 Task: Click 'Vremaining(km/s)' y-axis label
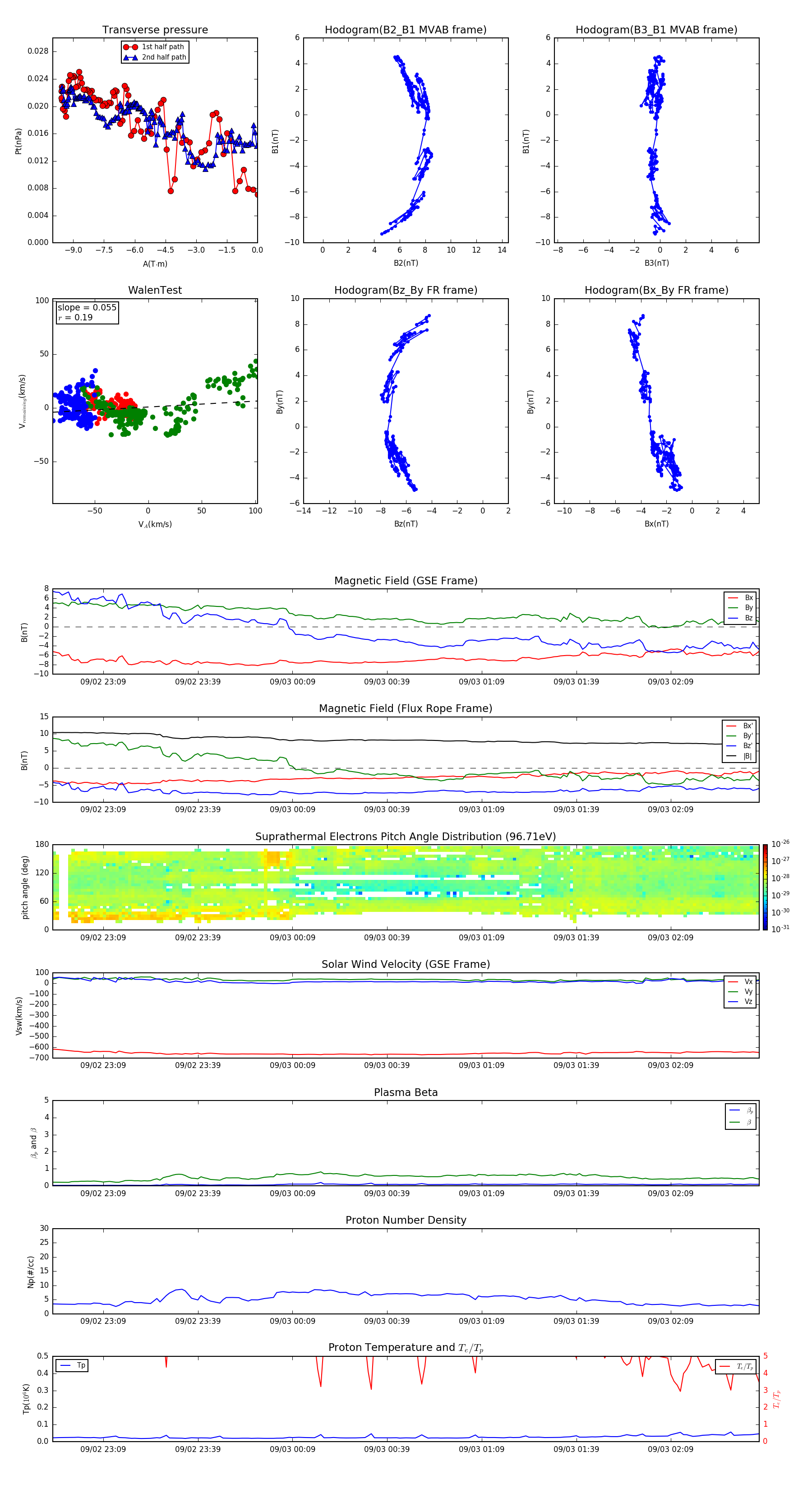tap(22, 401)
